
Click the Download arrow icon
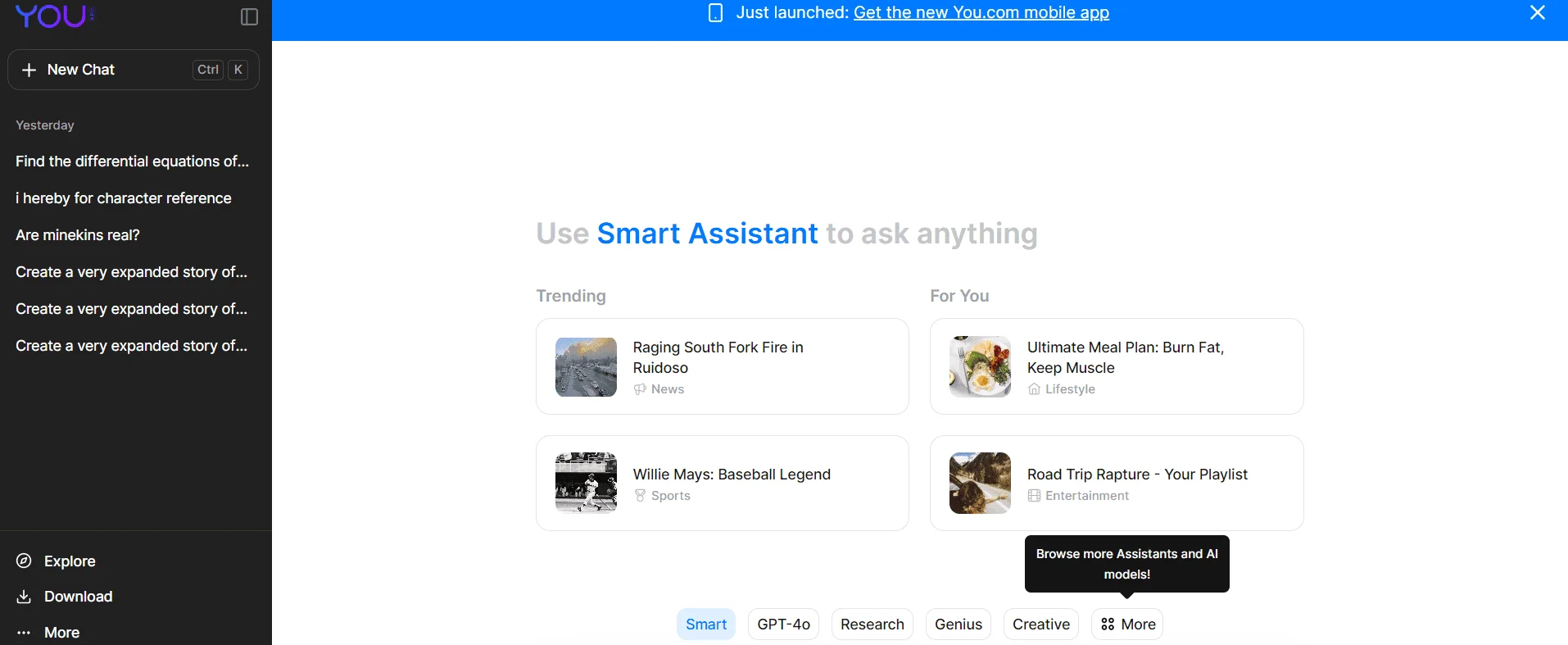[x=25, y=597]
